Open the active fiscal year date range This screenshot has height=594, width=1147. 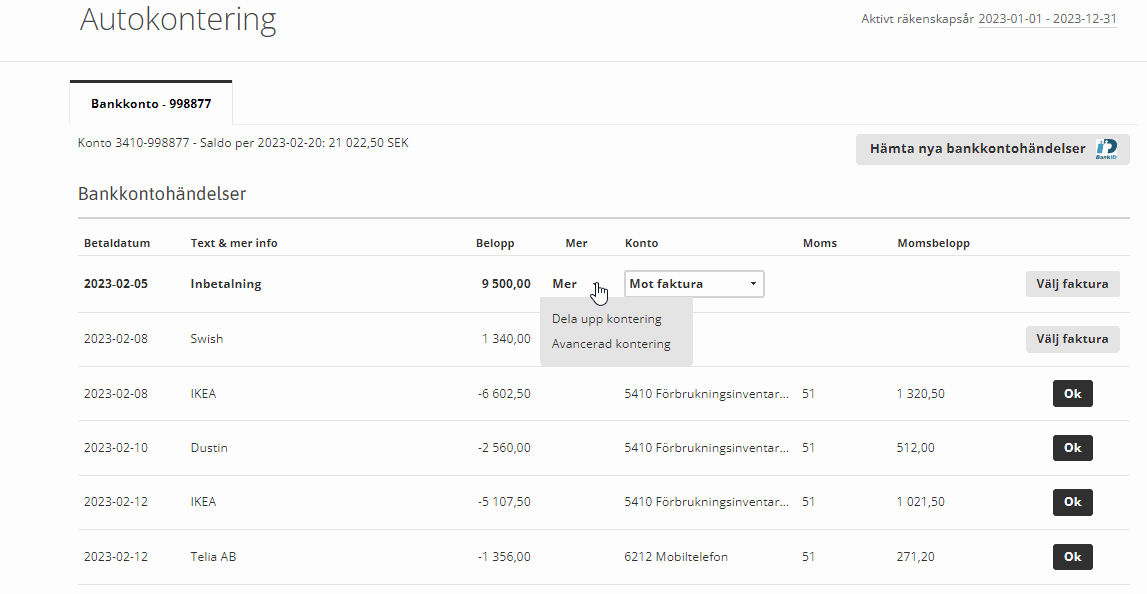pos(1048,19)
